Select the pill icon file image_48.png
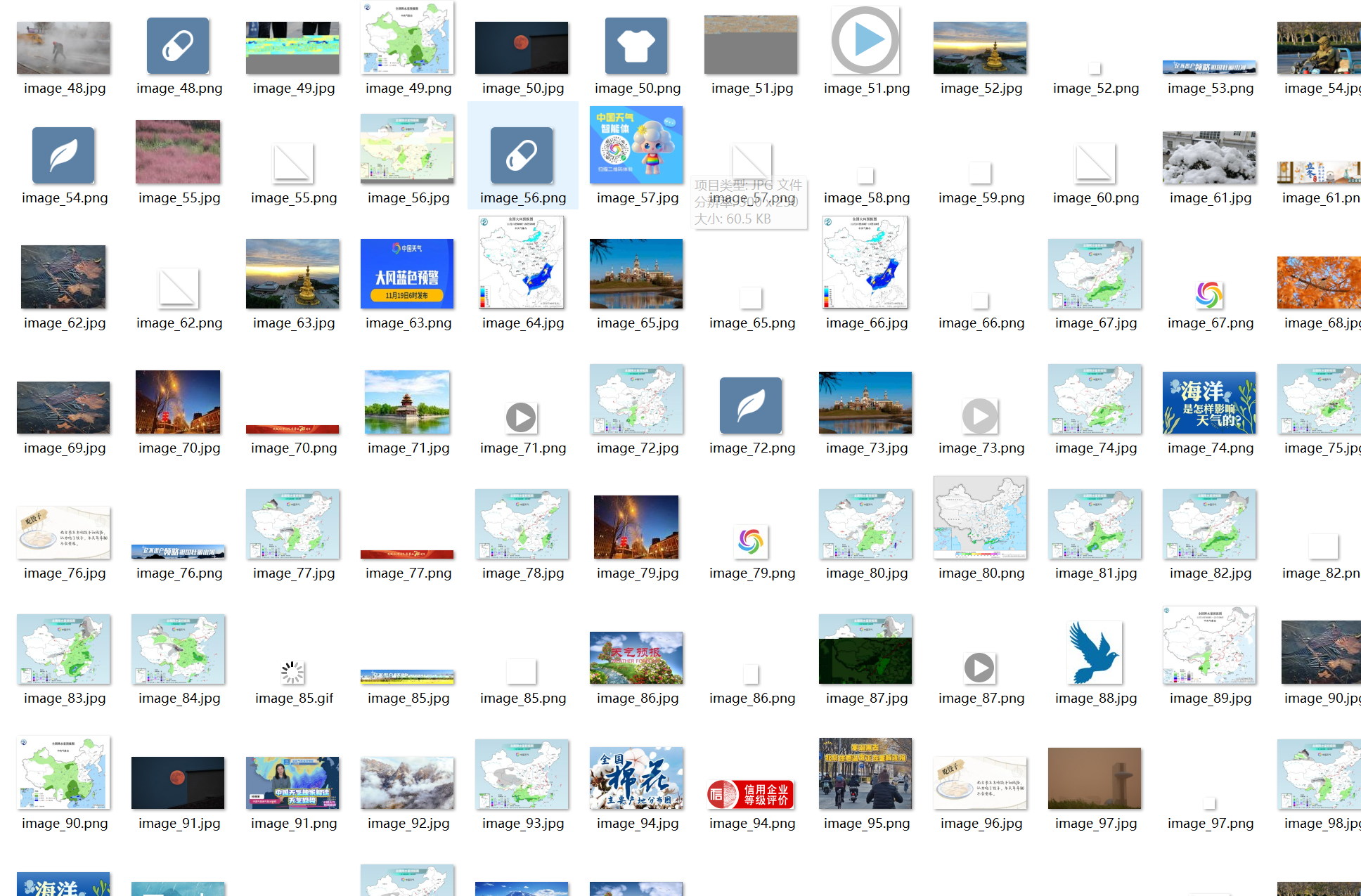 [178, 46]
